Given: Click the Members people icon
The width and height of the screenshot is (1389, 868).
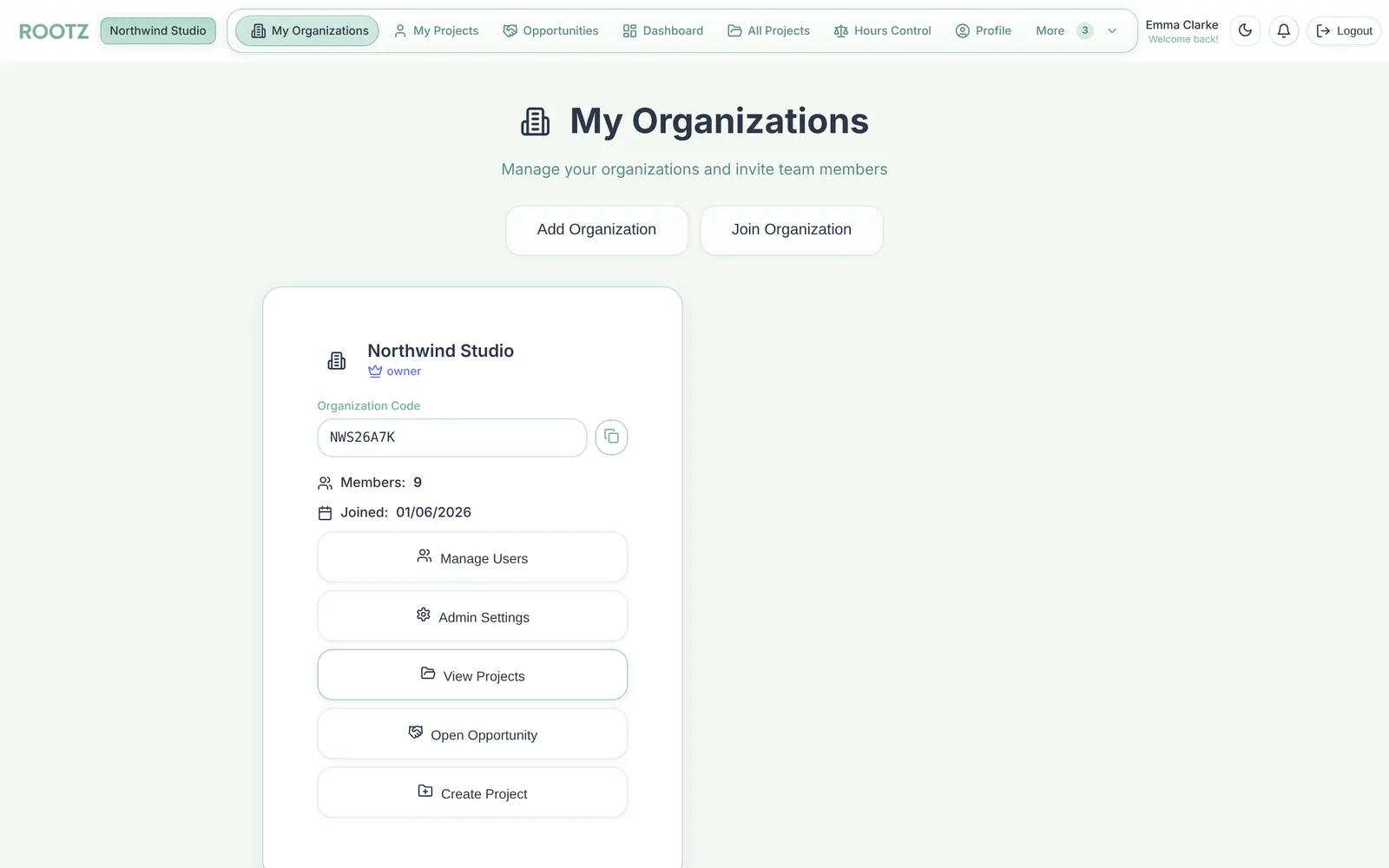Looking at the screenshot, I should [x=326, y=483].
